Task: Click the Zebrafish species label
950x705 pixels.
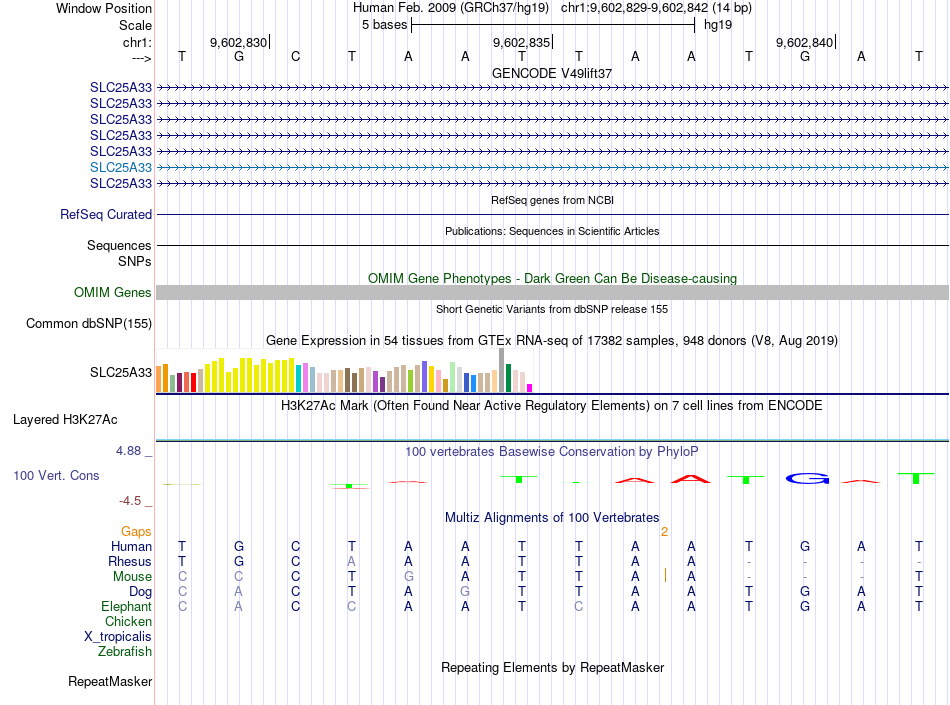Action: 125,652
